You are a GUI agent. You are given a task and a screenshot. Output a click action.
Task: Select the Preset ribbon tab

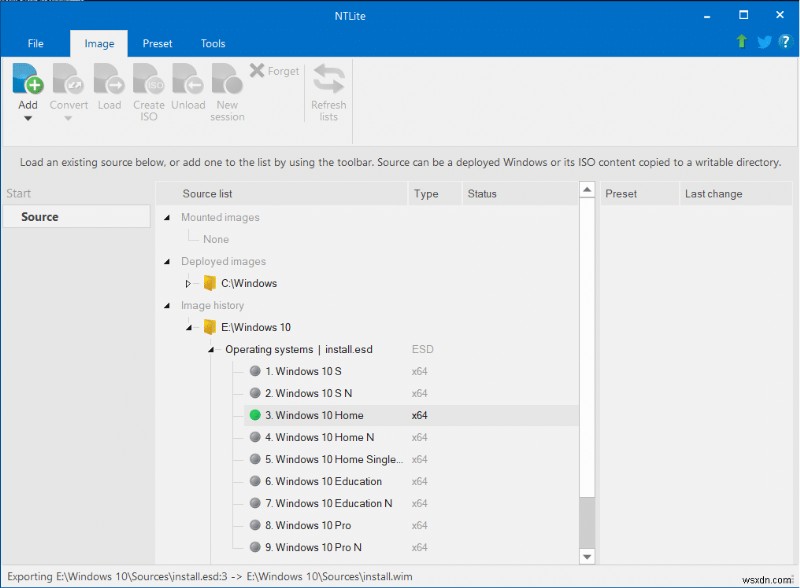pos(157,43)
